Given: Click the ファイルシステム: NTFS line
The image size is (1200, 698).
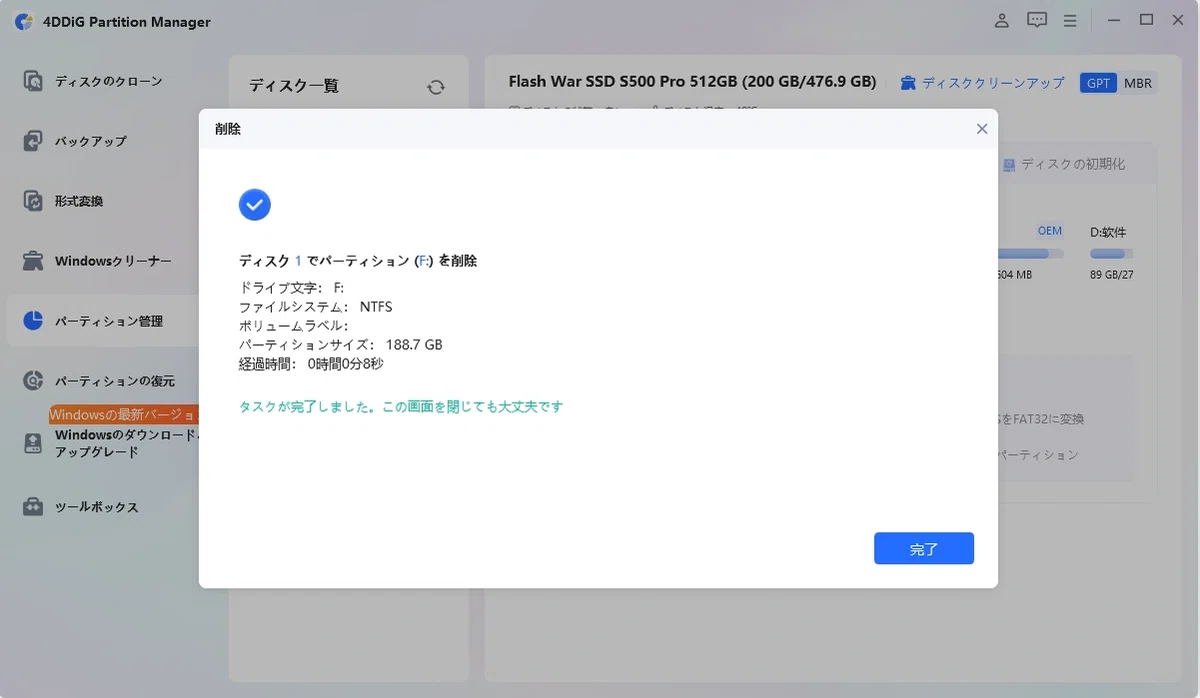Looking at the screenshot, I should click(x=316, y=307).
